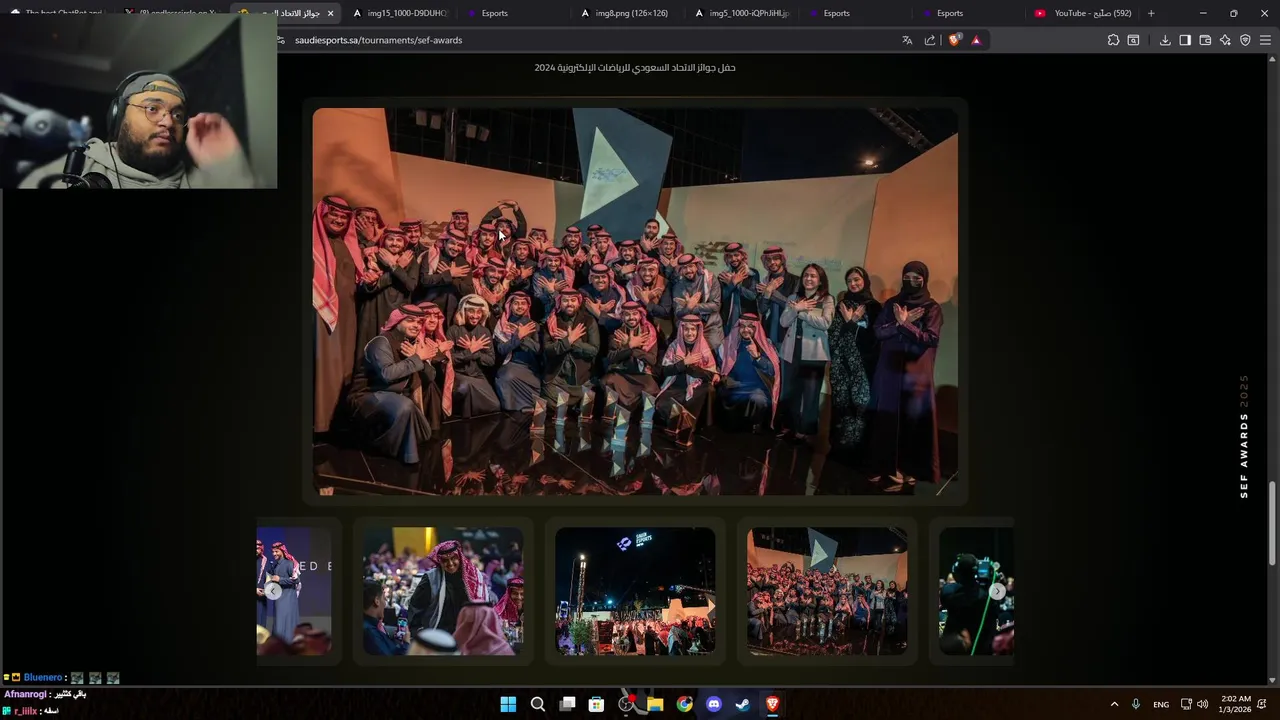Open a new tab with plus button
The image size is (1280, 720).
click(x=1151, y=13)
